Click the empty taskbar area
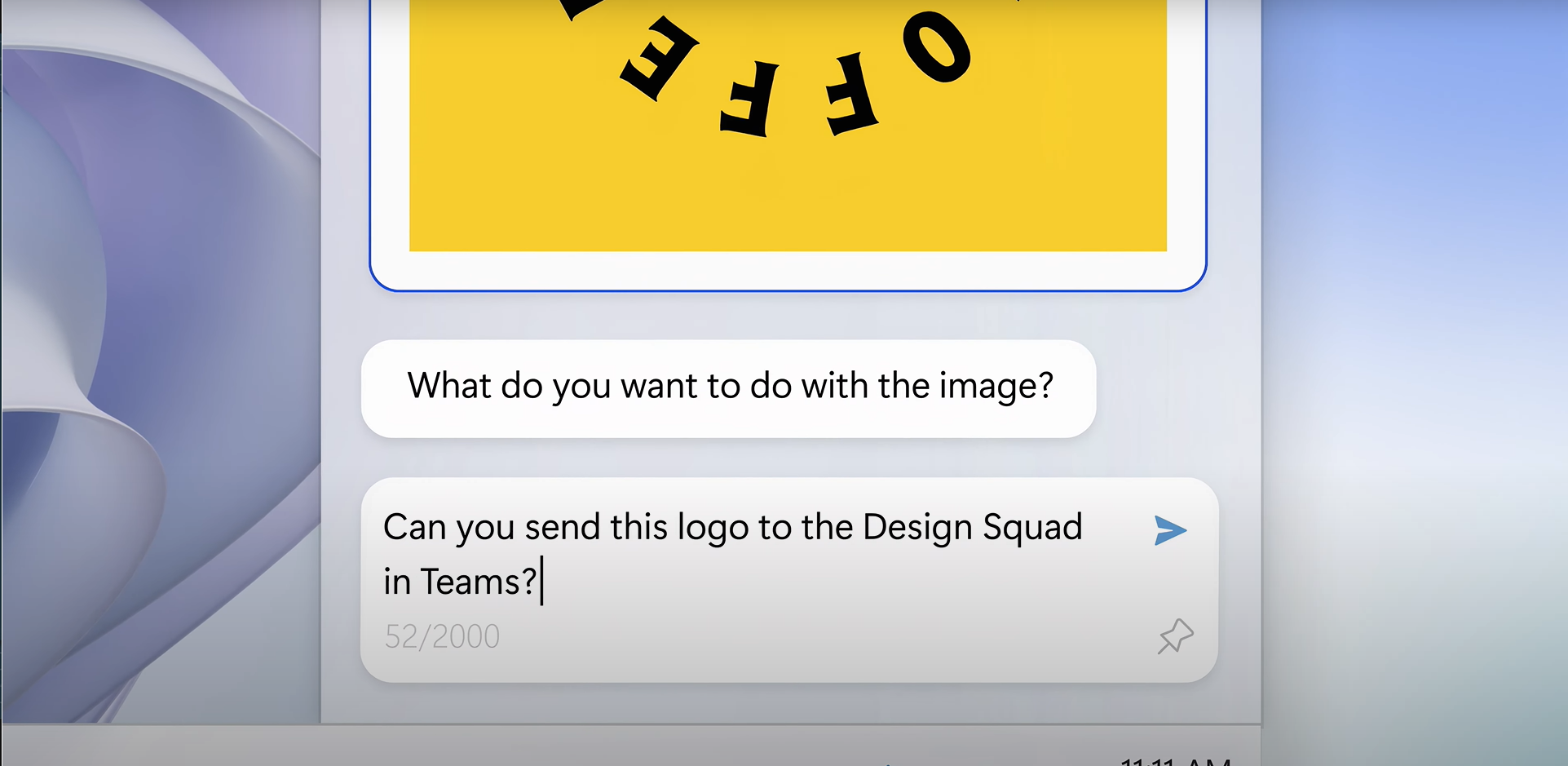This screenshot has width=1568, height=766. 571,746
